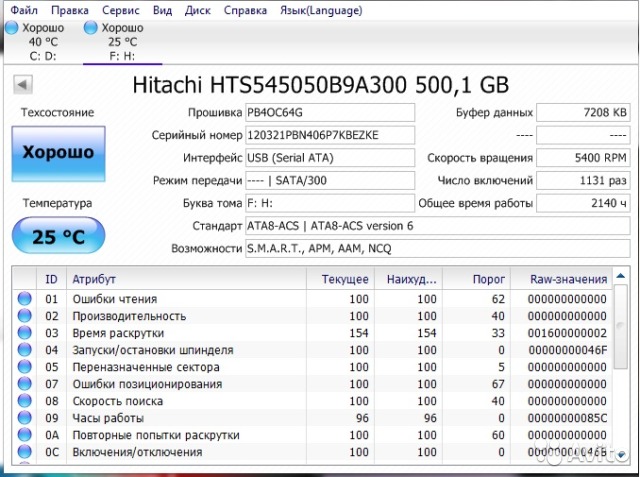Open the Язык(Language) menu
This screenshot has height=477, width=640.
click(321, 10)
